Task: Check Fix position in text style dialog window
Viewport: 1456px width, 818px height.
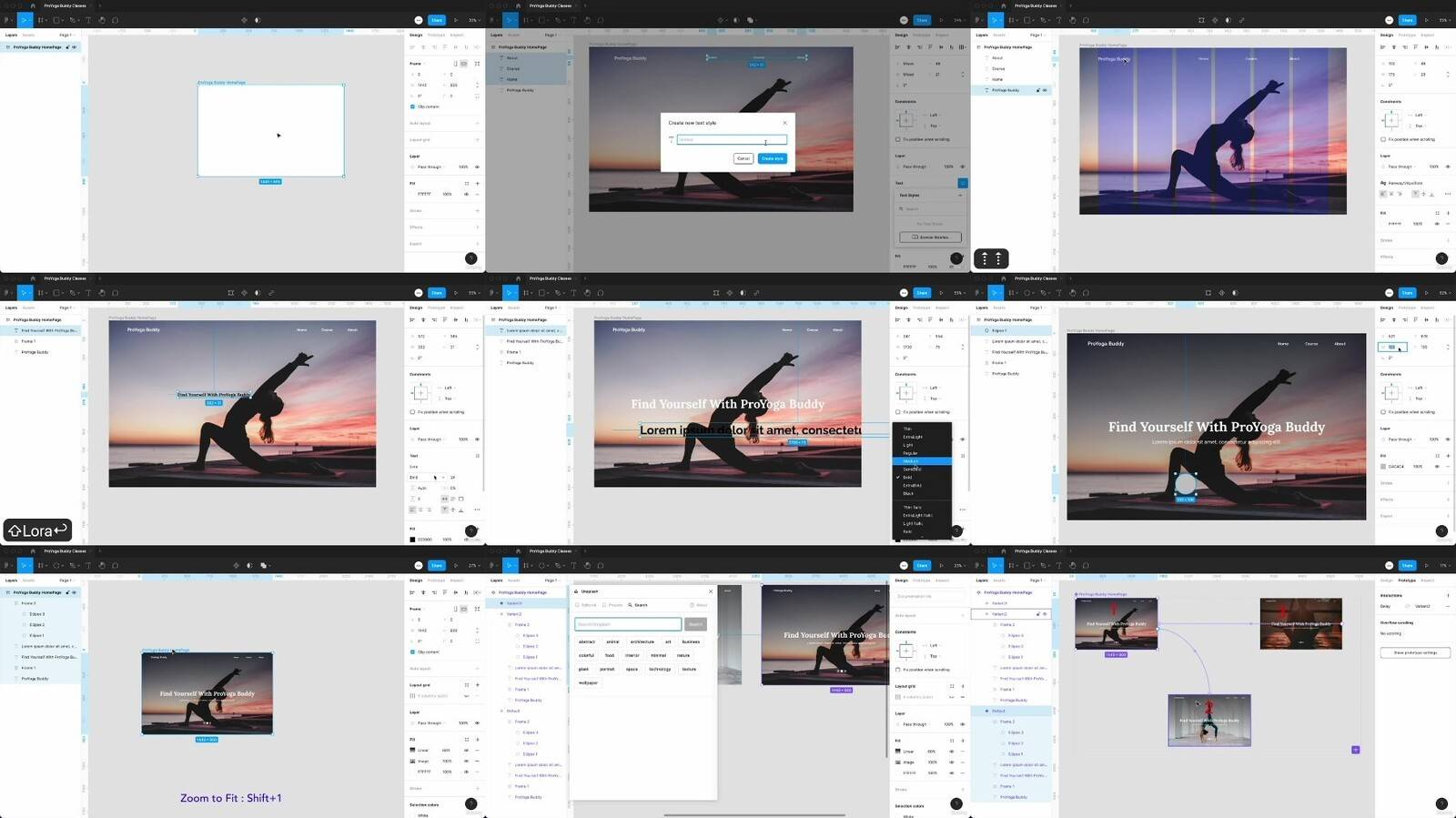Action: [x=898, y=139]
